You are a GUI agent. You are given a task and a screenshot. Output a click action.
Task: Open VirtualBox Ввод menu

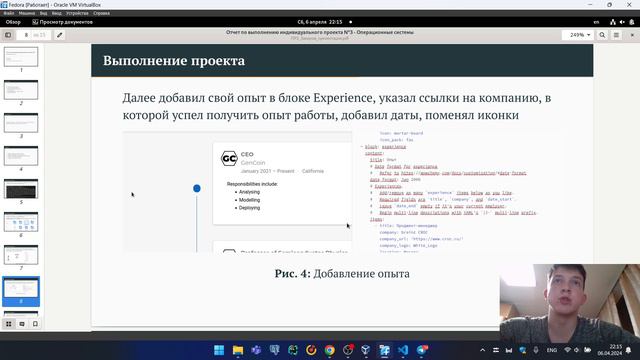pos(57,13)
